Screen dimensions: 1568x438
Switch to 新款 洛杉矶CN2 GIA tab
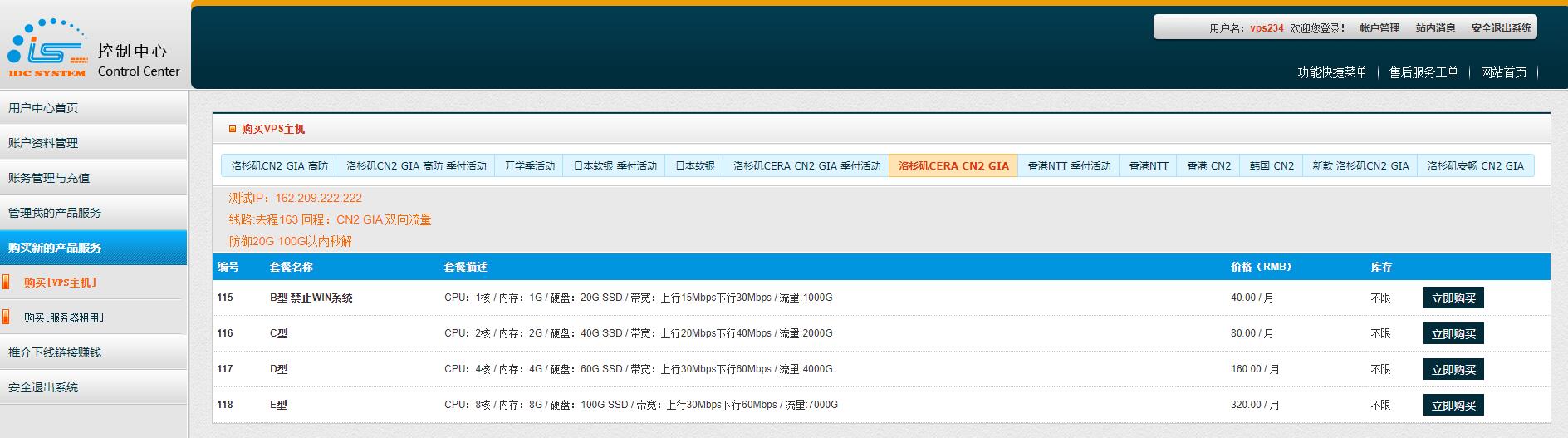[x=1360, y=165]
